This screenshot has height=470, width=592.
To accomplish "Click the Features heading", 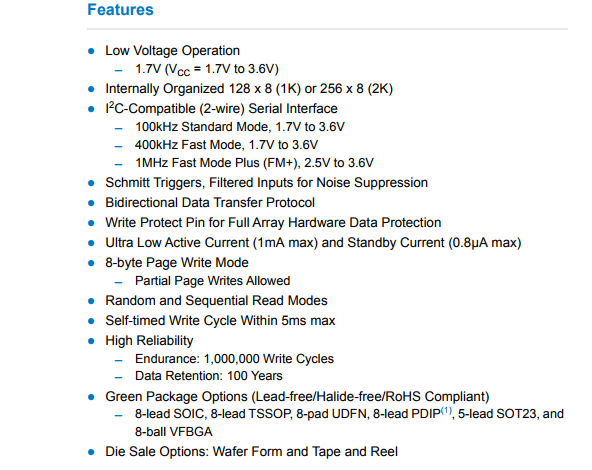I will [120, 10].
